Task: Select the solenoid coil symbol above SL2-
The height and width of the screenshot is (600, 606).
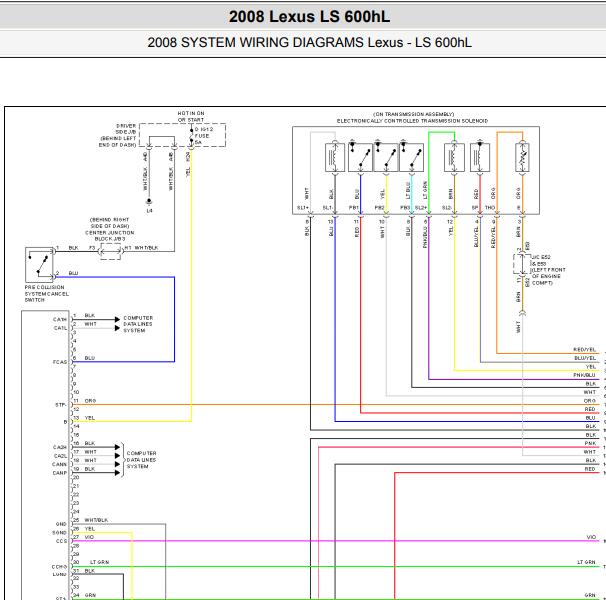Action: point(454,157)
